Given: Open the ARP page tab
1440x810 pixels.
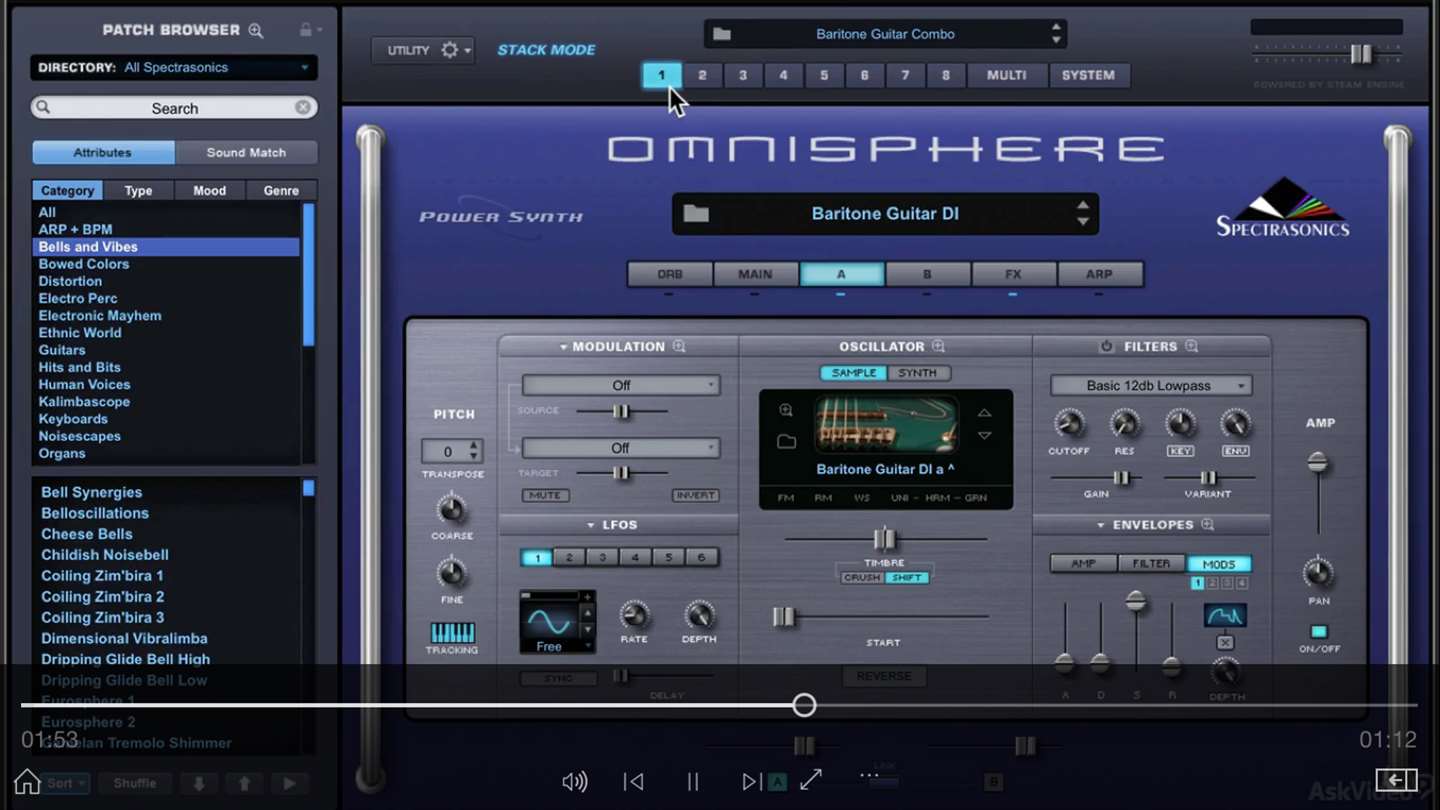Looking at the screenshot, I should tap(1099, 274).
